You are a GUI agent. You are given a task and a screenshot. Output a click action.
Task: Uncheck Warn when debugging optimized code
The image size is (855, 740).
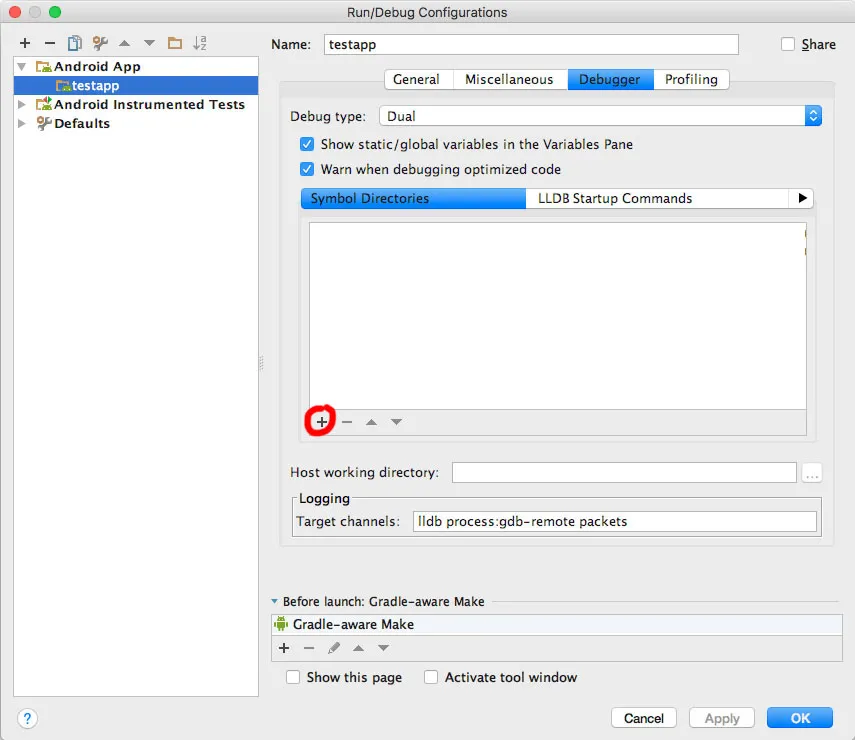point(307,169)
